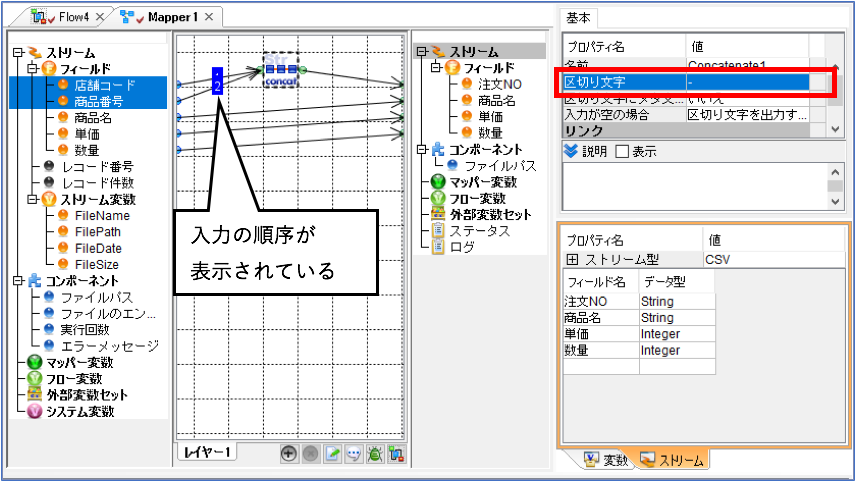Click the 実行回数 blue sphere icon
This screenshot has height=482, width=856.
click(49, 330)
